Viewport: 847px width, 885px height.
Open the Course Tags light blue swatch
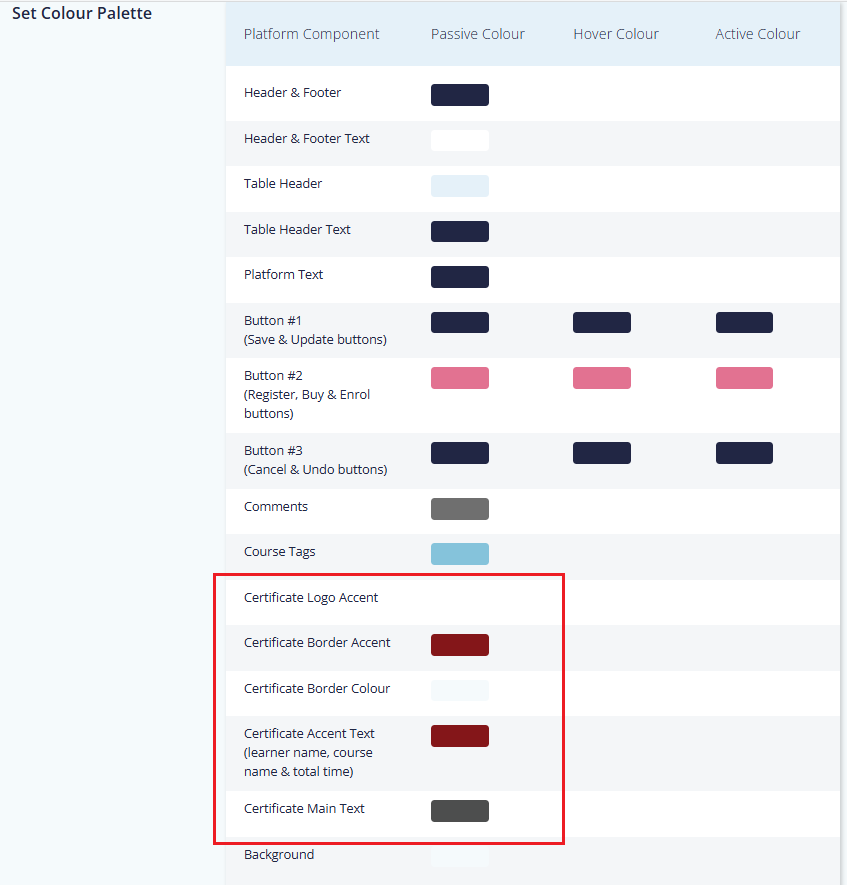tap(460, 554)
